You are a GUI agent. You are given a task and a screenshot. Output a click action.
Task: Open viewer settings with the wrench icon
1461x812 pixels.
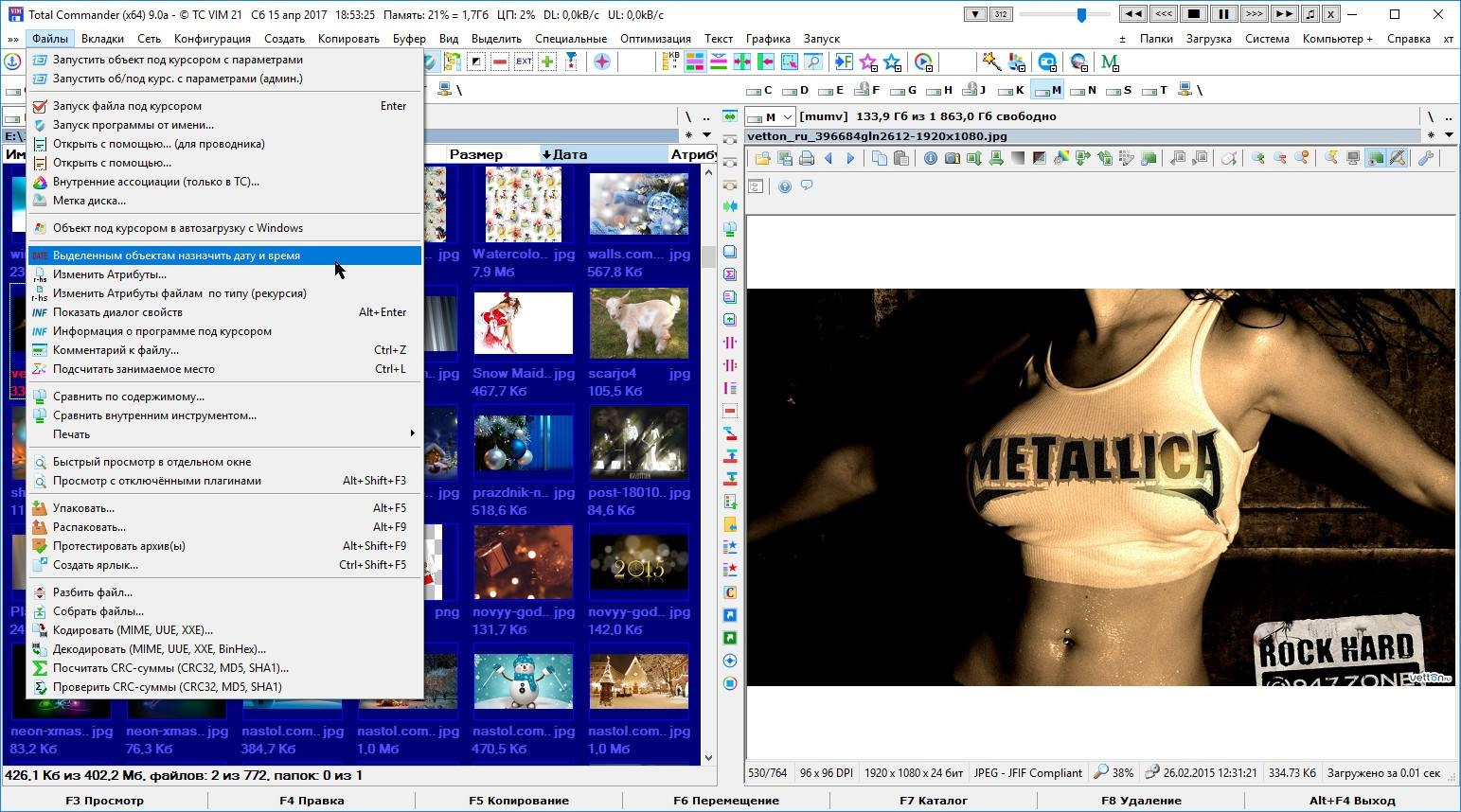[x=1424, y=158]
